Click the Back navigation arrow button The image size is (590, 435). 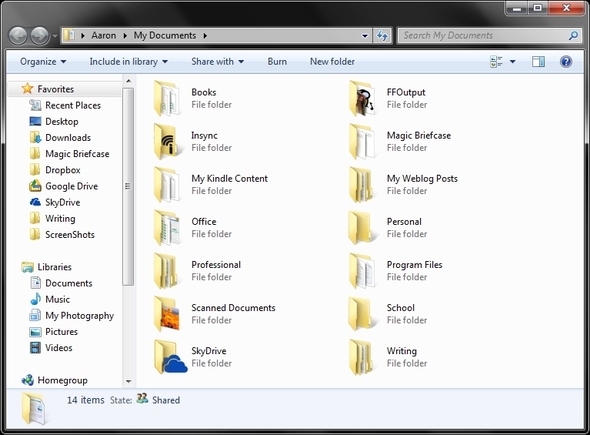(x=18, y=36)
